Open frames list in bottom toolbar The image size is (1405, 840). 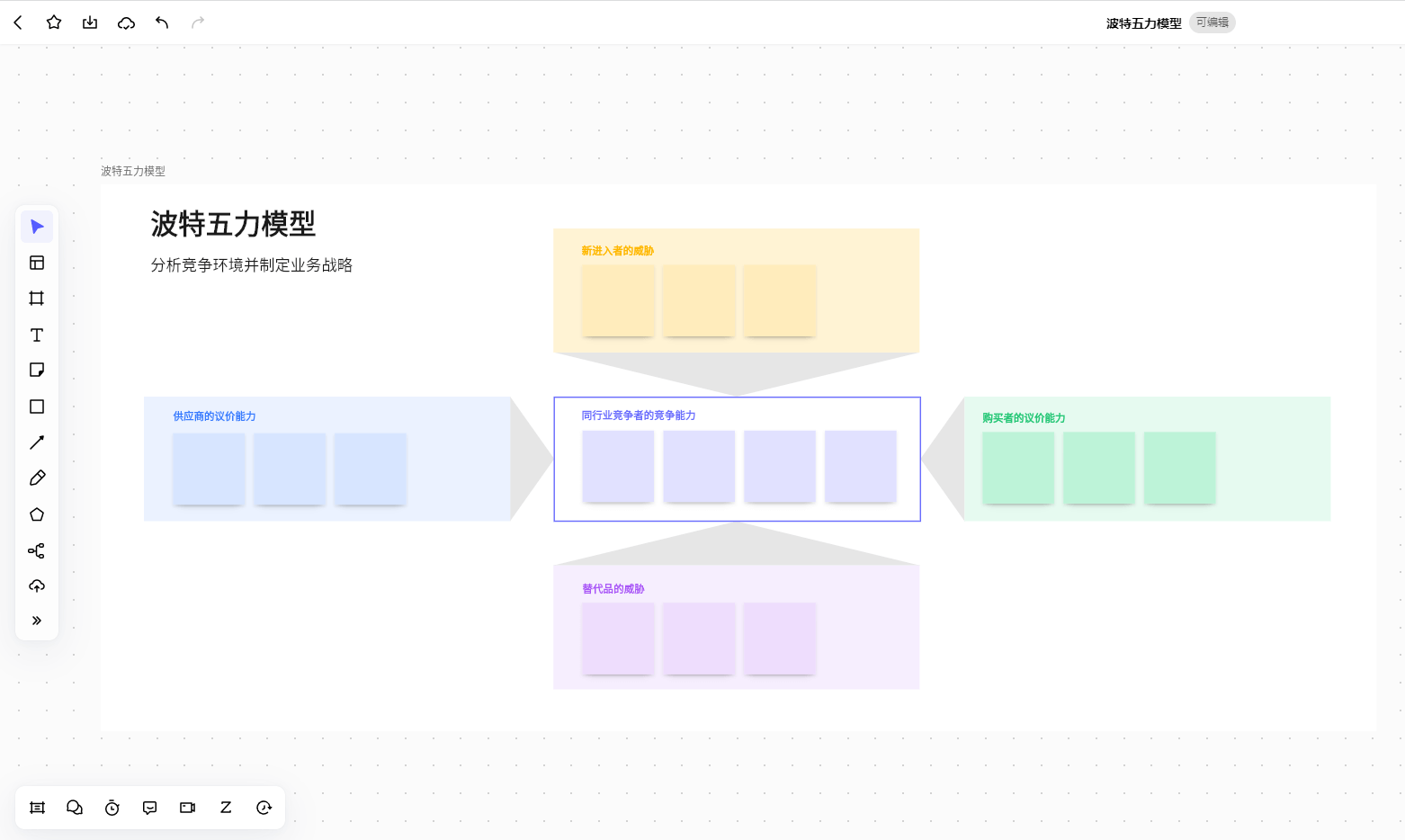(x=37, y=808)
